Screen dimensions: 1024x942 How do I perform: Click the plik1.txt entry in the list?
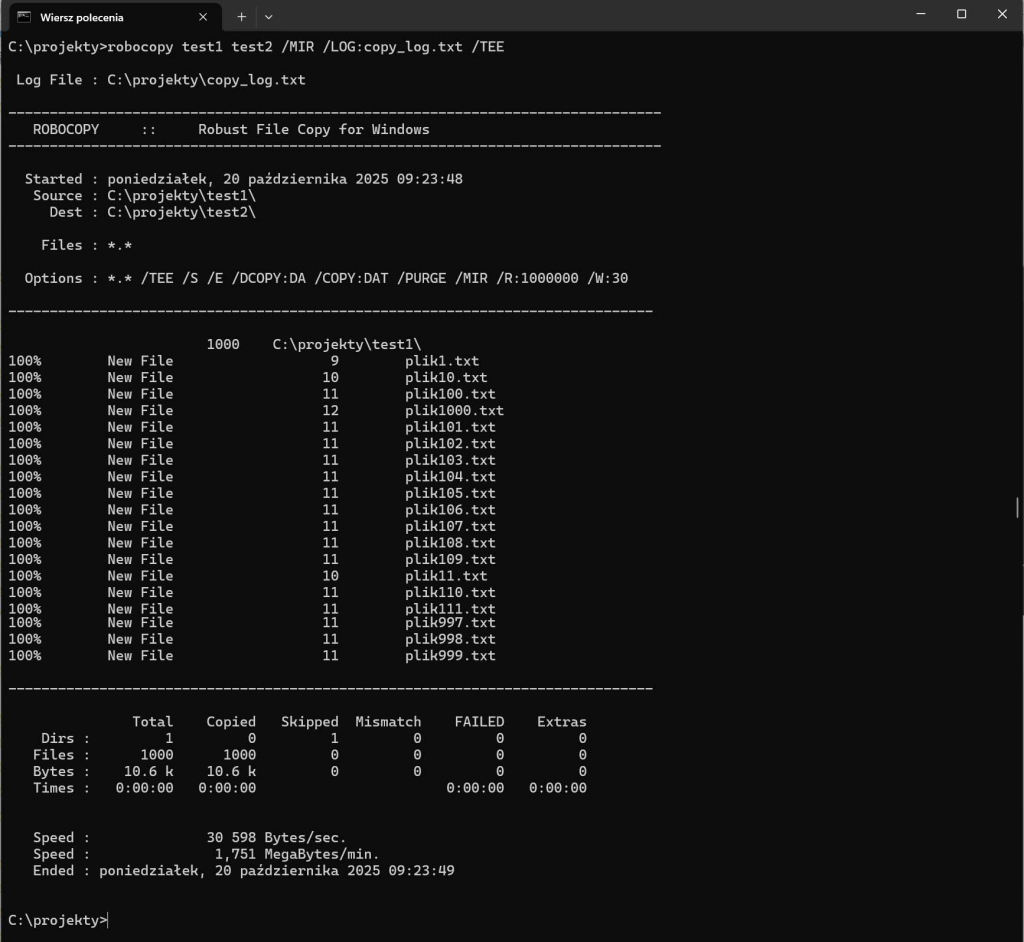pyautogui.click(x=440, y=361)
